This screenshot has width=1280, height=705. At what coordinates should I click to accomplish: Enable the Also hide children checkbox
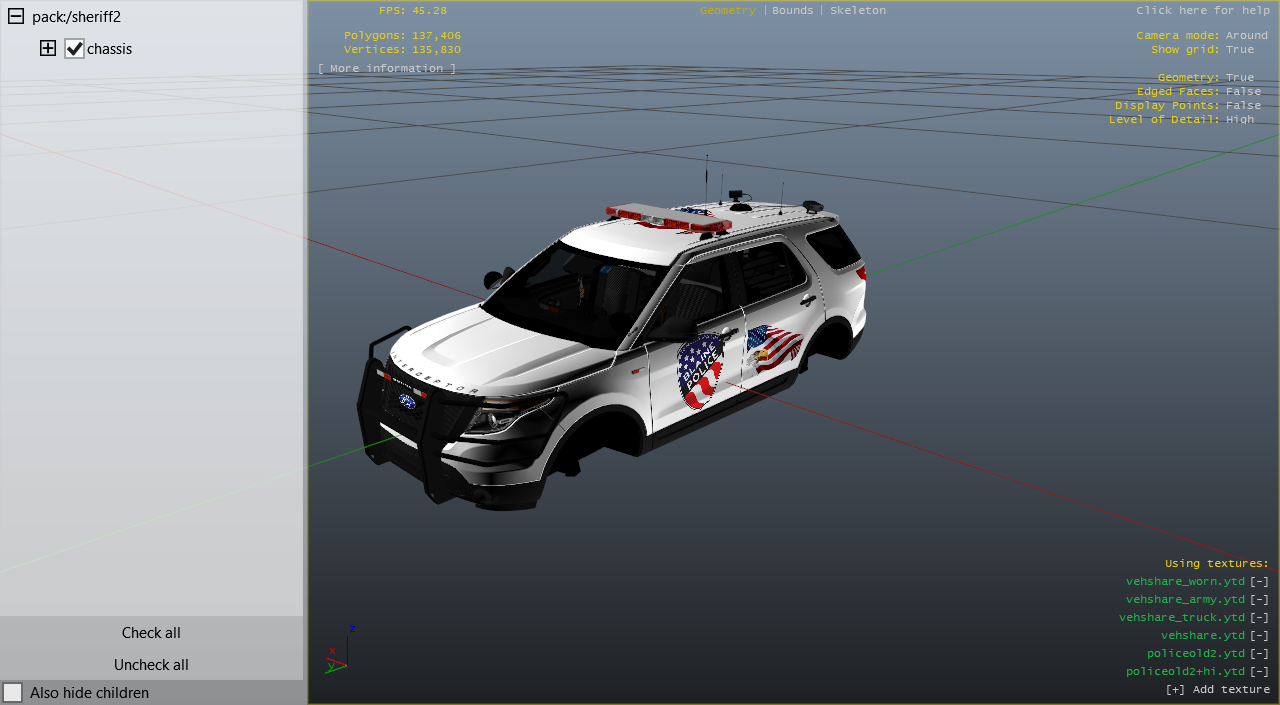[x=13, y=692]
